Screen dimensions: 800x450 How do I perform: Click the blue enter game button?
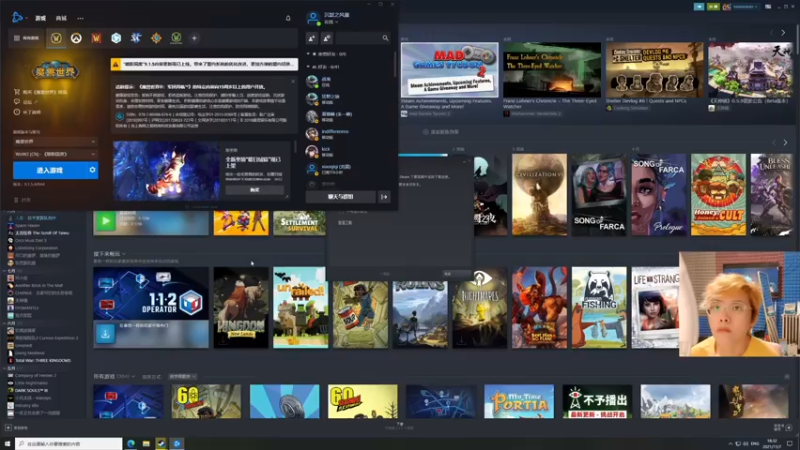(49, 170)
